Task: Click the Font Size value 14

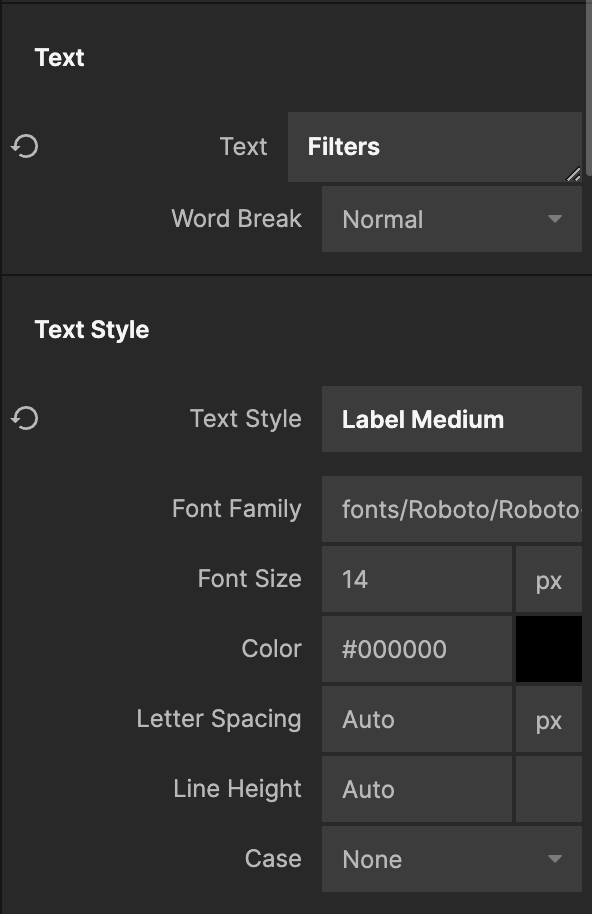Action: point(417,579)
